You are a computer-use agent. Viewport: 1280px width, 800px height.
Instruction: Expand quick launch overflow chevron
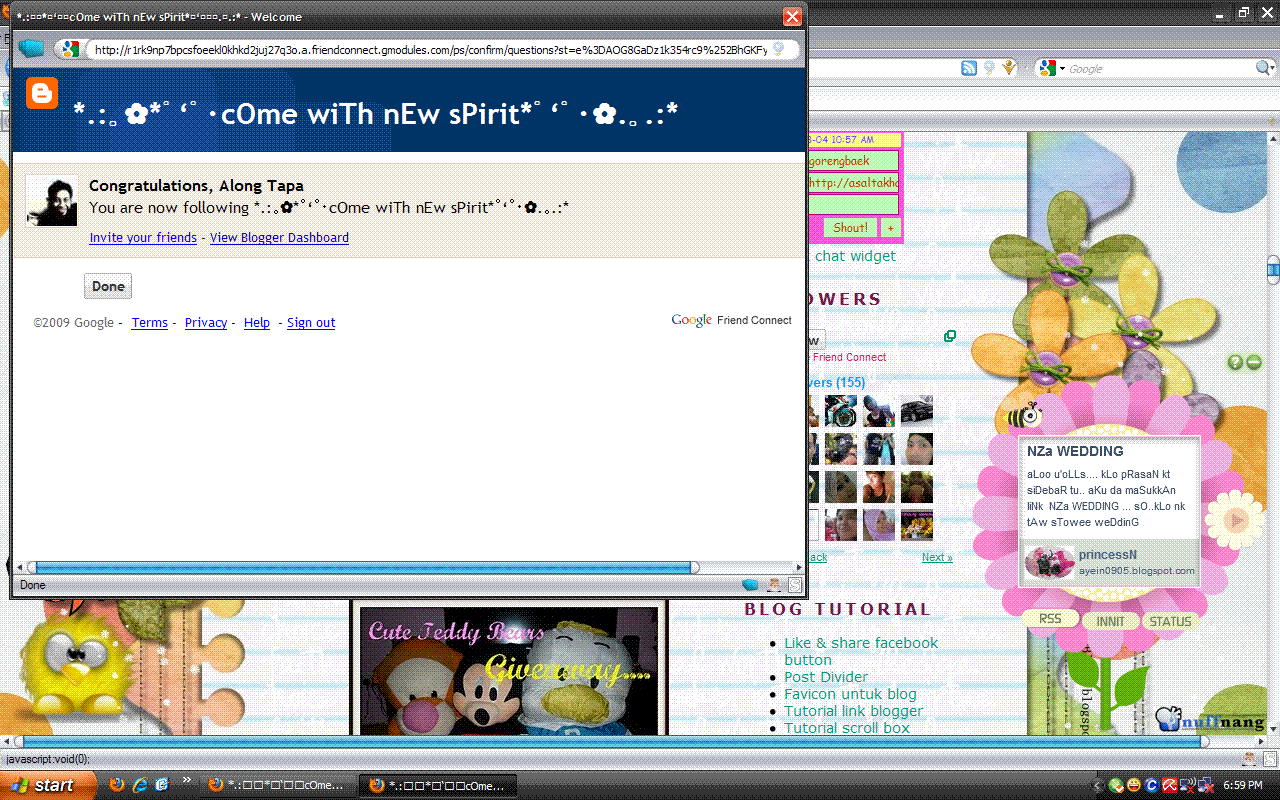tap(187, 781)
